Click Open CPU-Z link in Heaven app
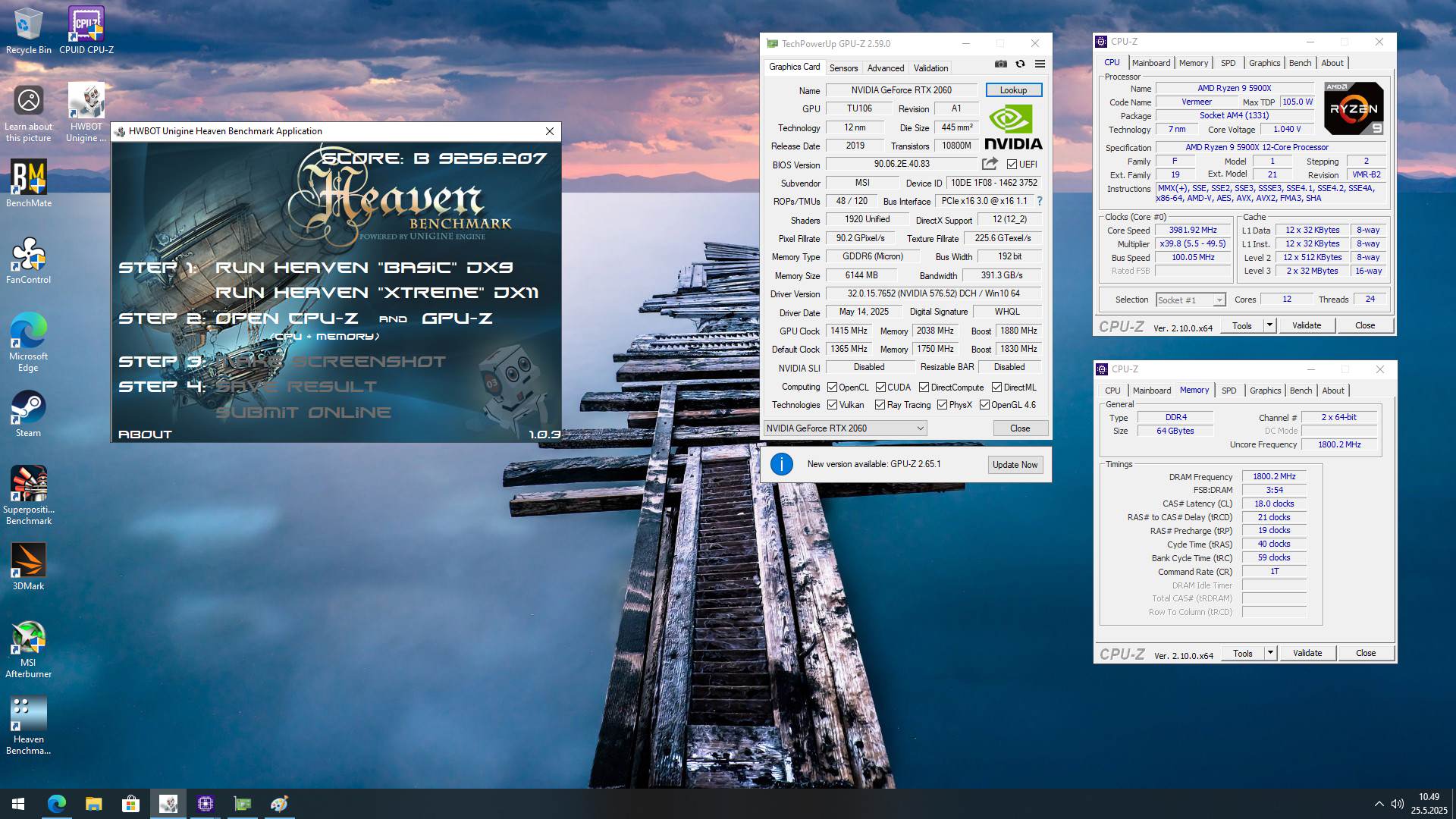 [287, 318]
